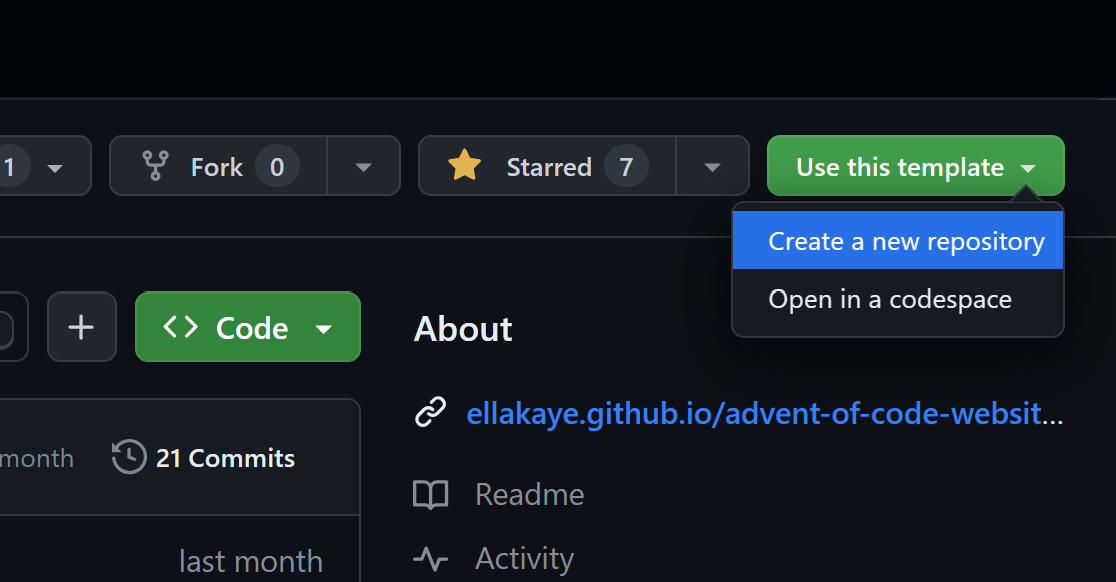View the 21 Commits history
Image resolution: width=1116 pixels, height=582 pixels.
point(225,458)
